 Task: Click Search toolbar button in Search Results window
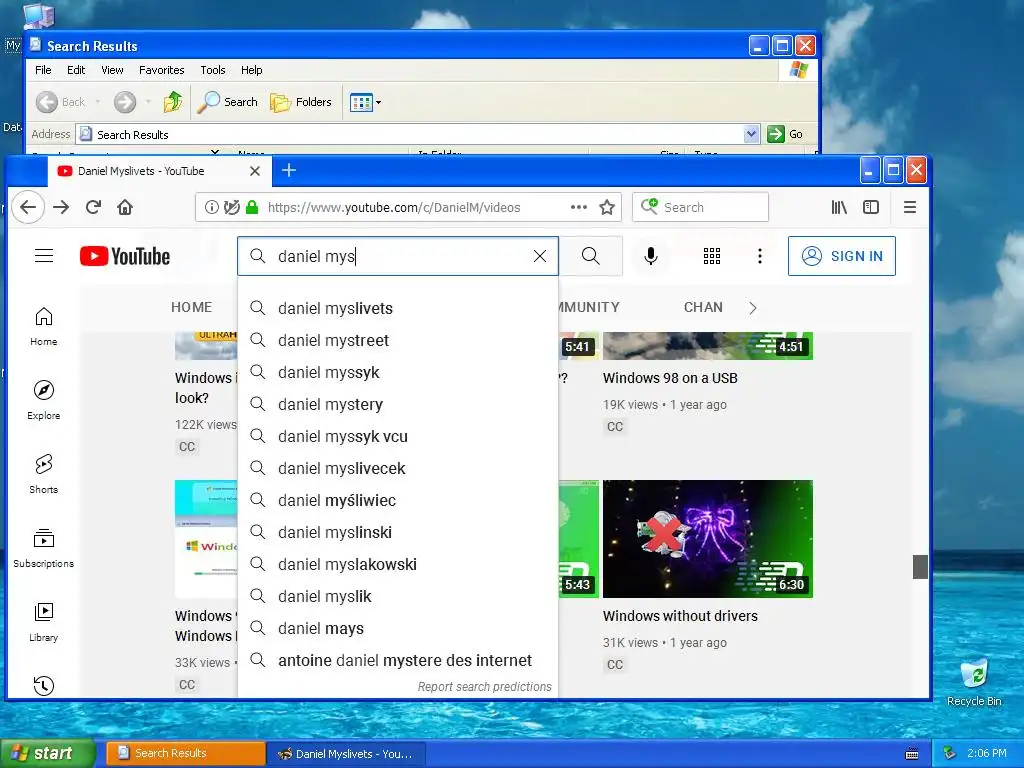[227, 102]
